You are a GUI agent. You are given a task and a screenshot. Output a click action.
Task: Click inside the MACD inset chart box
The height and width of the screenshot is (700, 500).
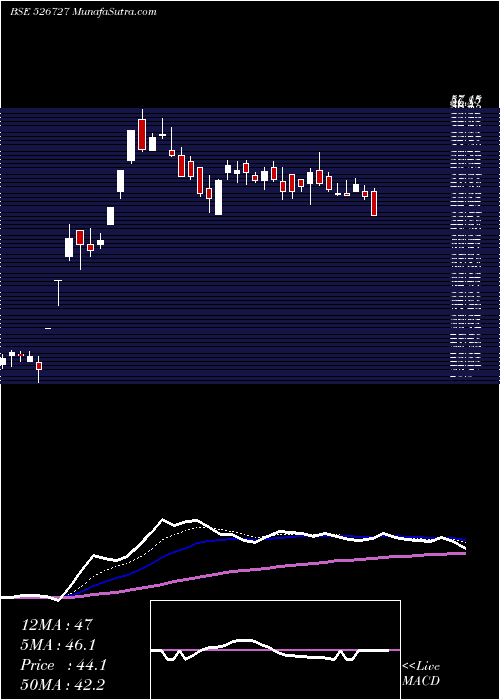tap(275, 650)
